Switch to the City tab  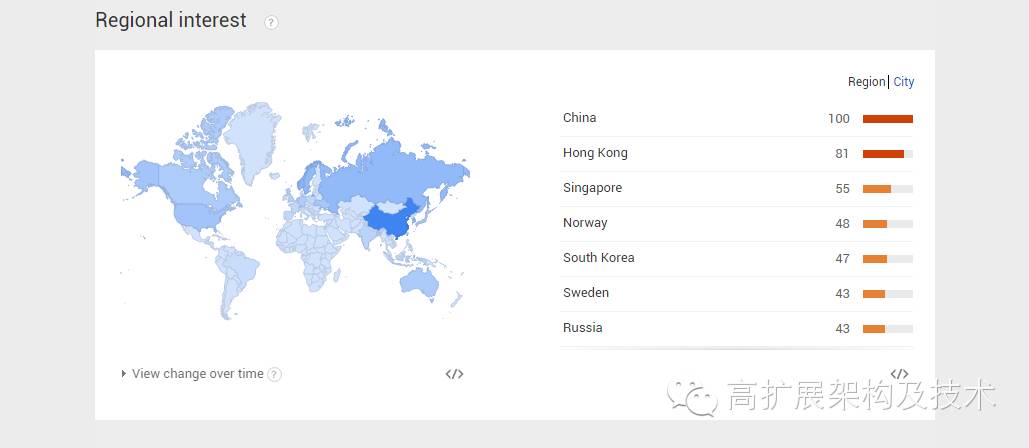click(x=904, y=82)
